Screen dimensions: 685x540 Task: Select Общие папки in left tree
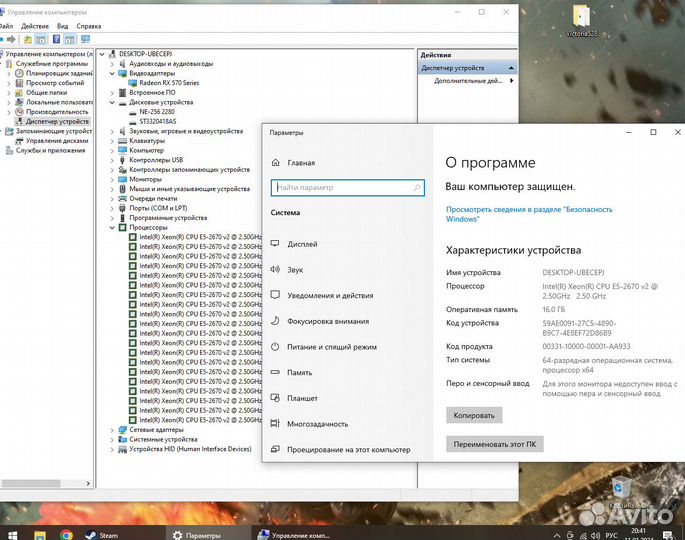point(46,93)
